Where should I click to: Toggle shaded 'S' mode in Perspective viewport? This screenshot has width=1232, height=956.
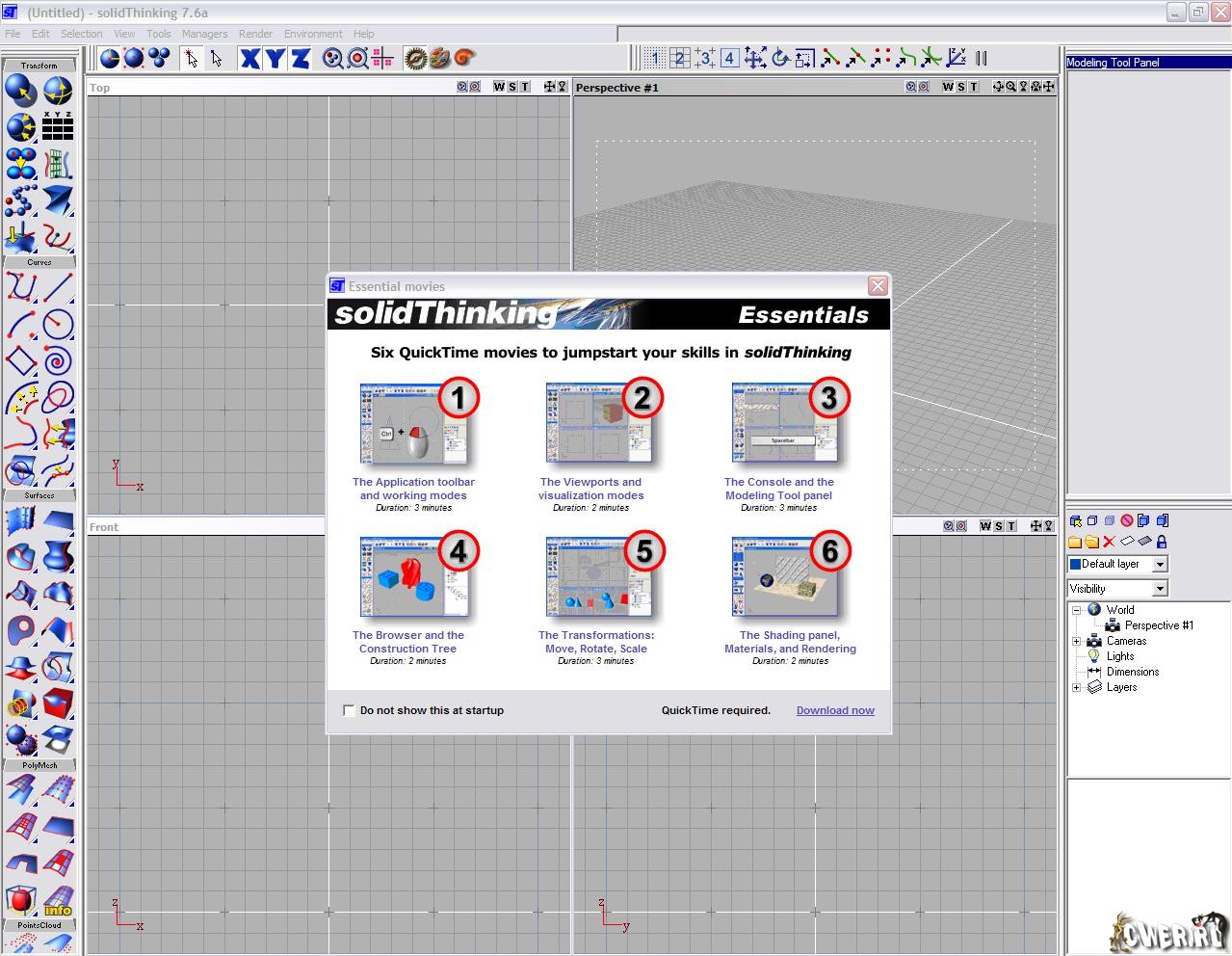[960, 87]
